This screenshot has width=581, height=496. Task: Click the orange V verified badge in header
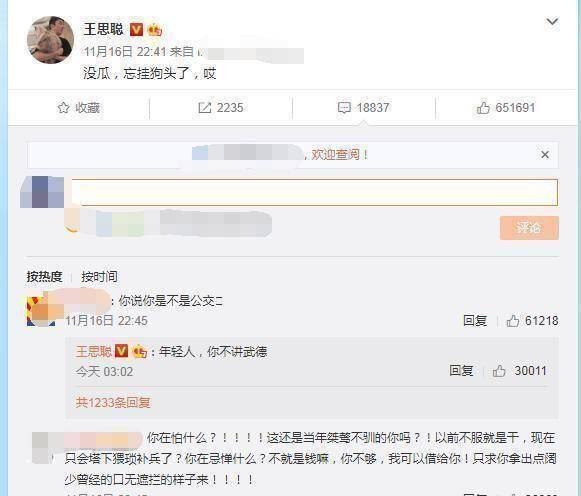[x=136, y=29]
